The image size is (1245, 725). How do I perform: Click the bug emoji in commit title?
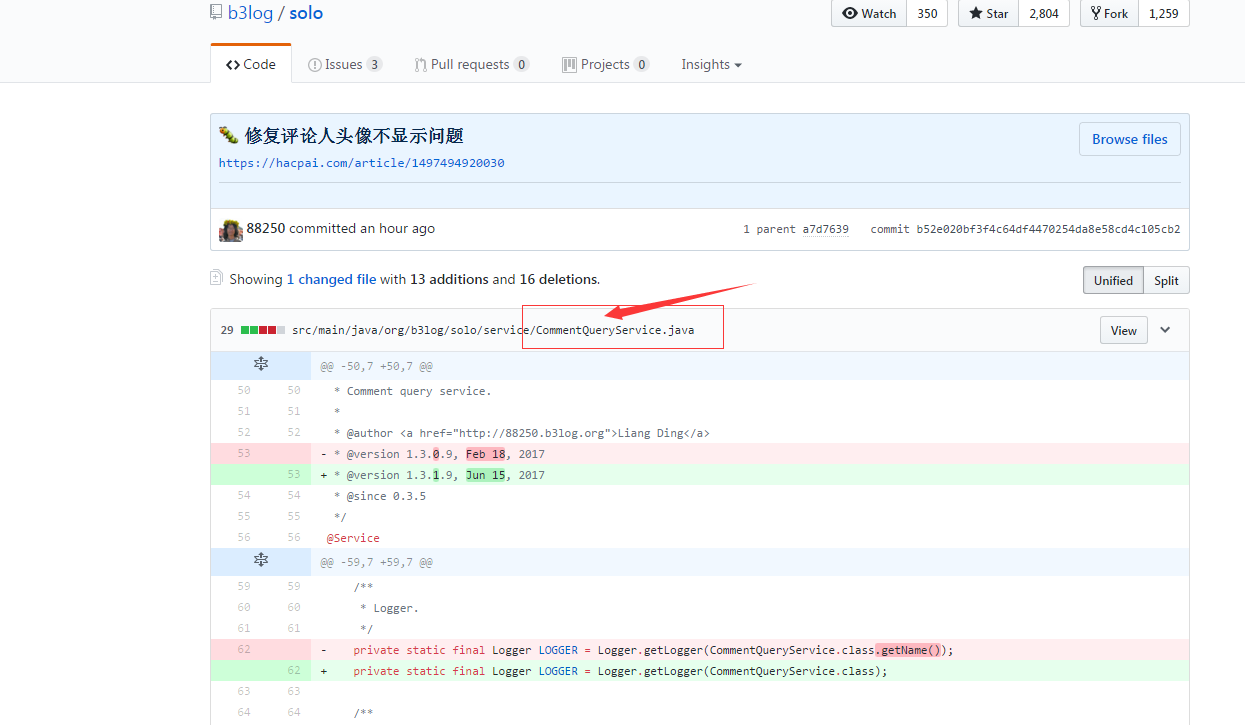click(x=229, y=136)
